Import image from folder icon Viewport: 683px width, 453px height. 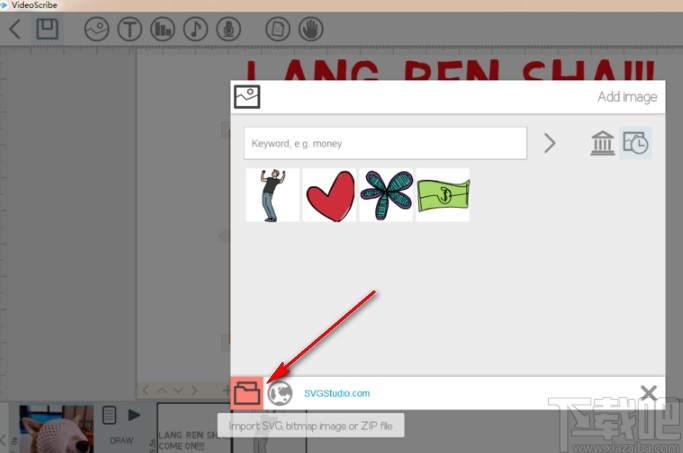click(x=247, y=393)
